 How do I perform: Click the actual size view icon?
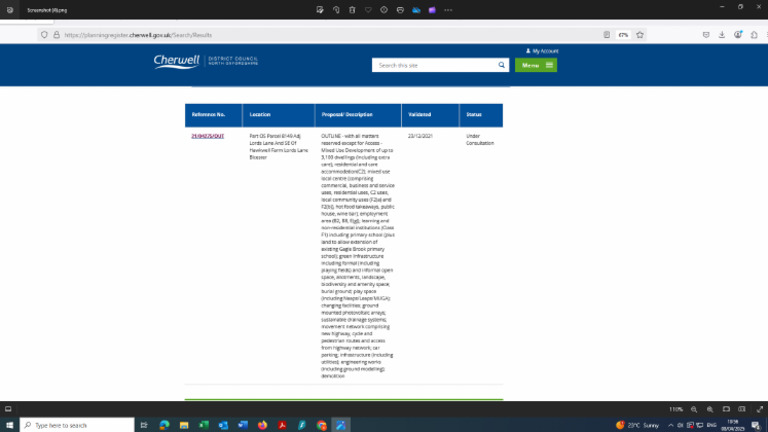click(x=742, y=409)
